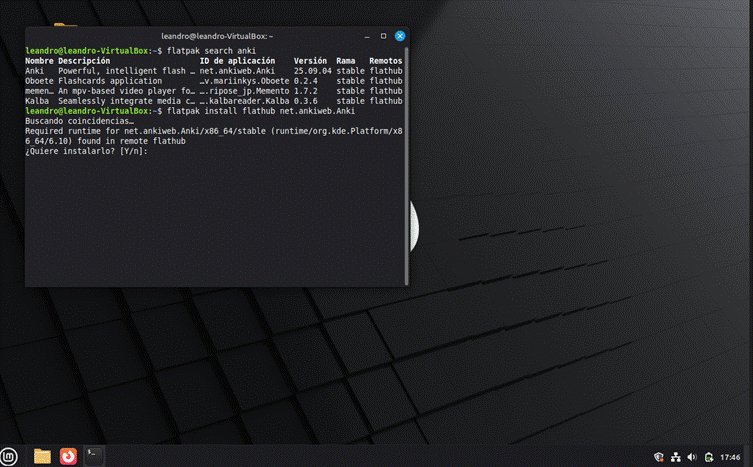Click the '¿Quiere instalarlo? [Y/n]:' prompt line
753x467 pixels.
tap(86, 151)
